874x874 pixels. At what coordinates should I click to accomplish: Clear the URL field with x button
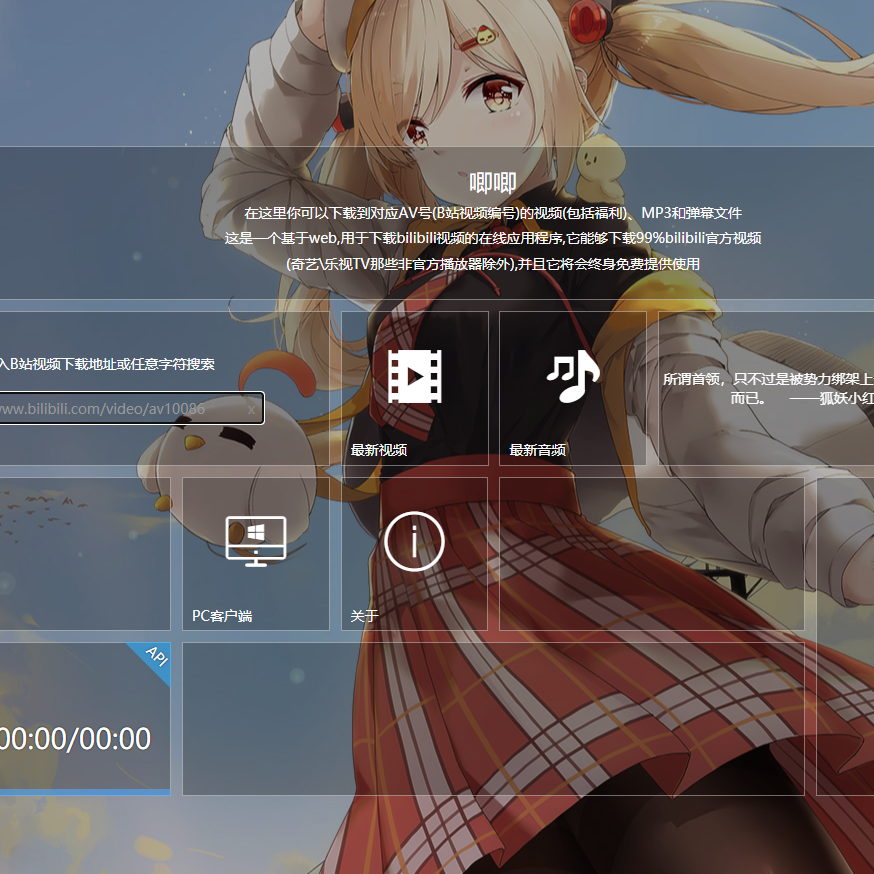[251, 409]
